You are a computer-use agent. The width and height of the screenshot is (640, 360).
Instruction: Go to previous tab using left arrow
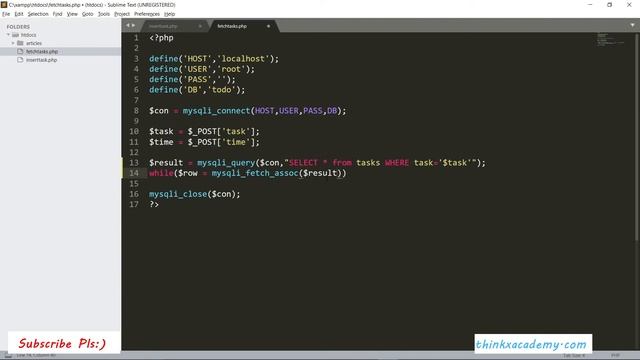click(x=127, y=25)
